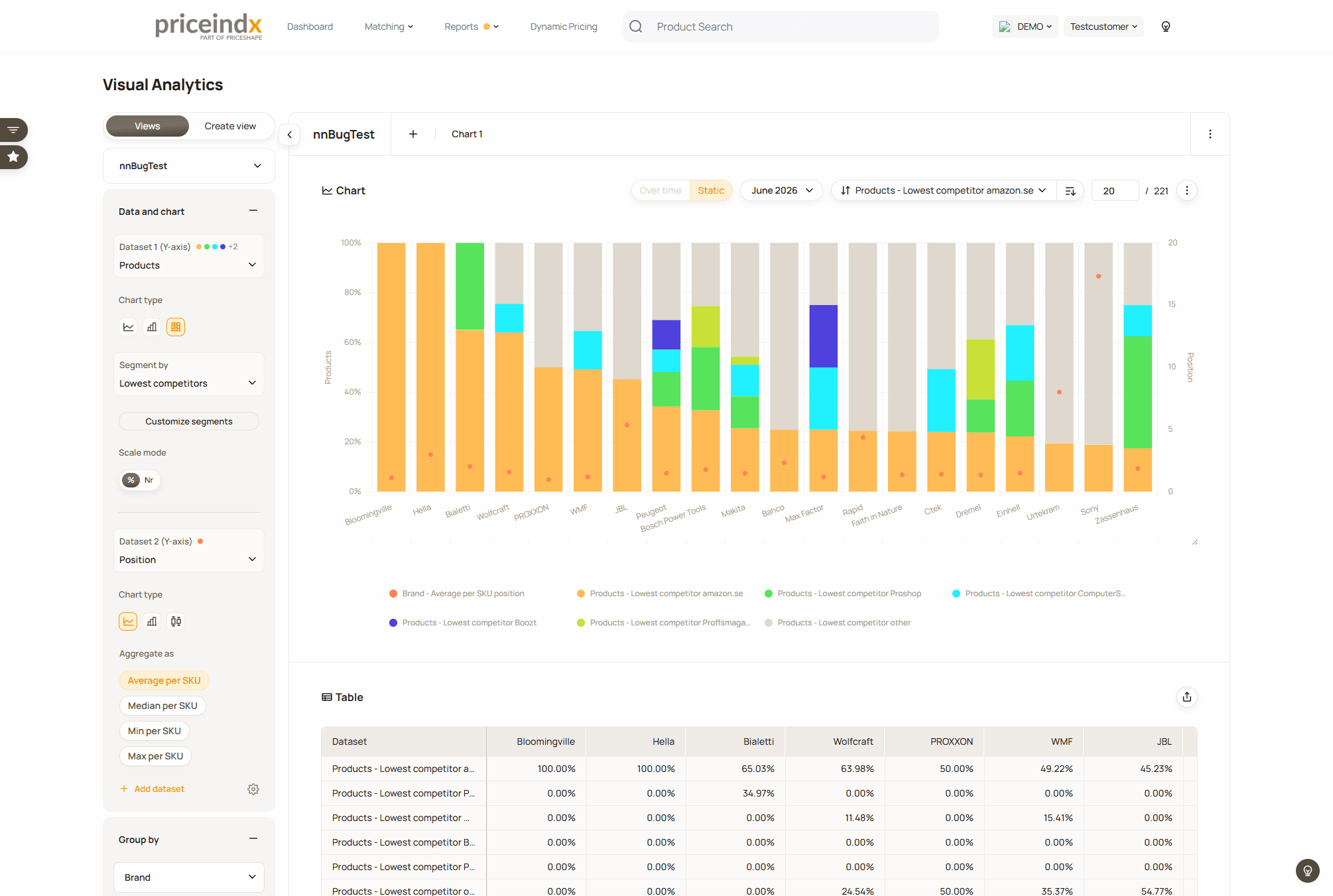Select stacked chart type for Dataset 1
Screen dimensions: 1333x896
click(176, 327)
